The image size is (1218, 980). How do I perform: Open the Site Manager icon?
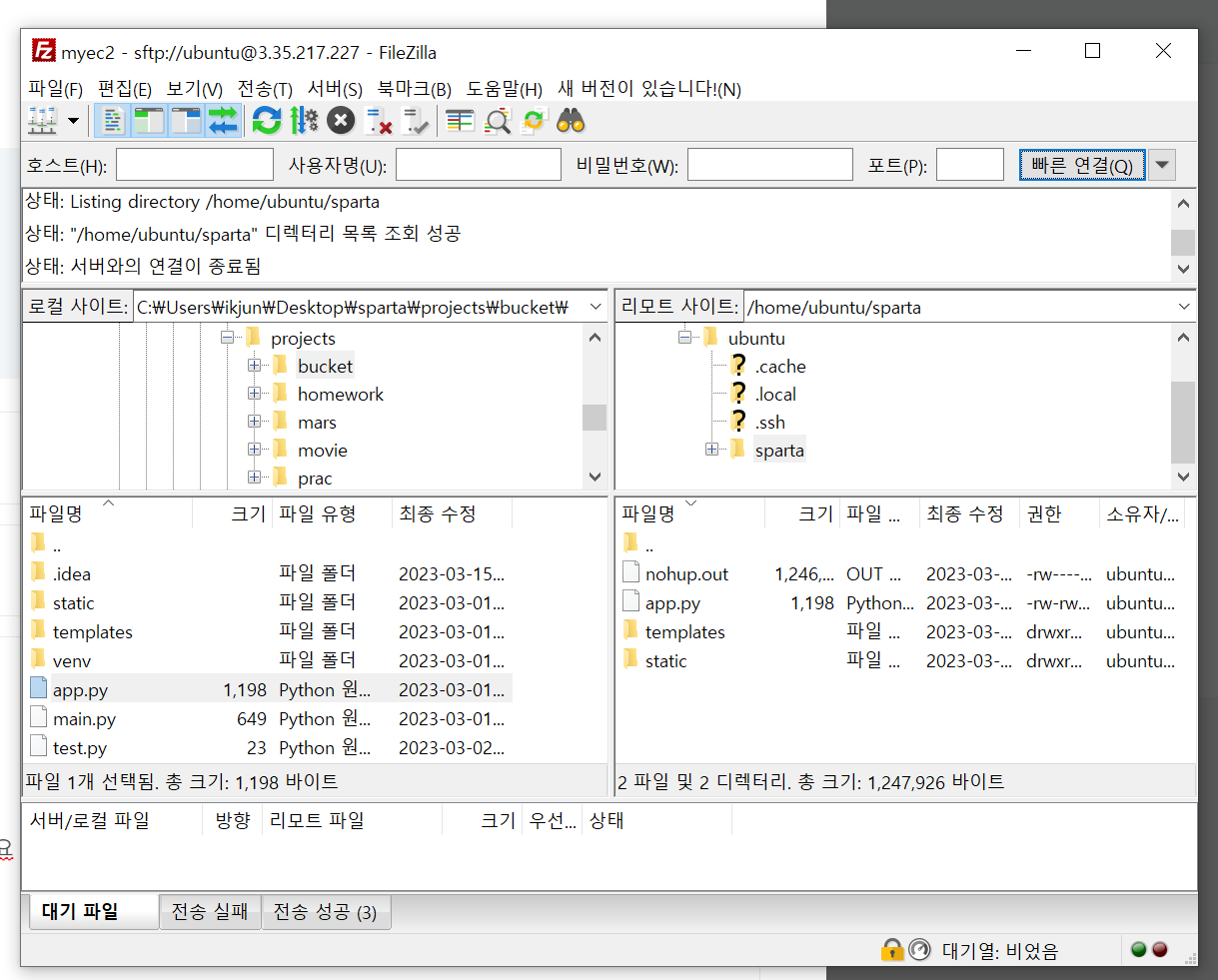click(42, 121)
